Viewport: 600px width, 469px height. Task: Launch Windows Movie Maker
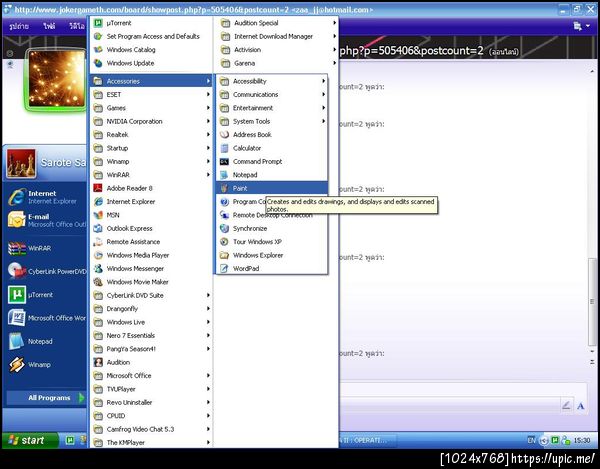(x=151, y=282)
